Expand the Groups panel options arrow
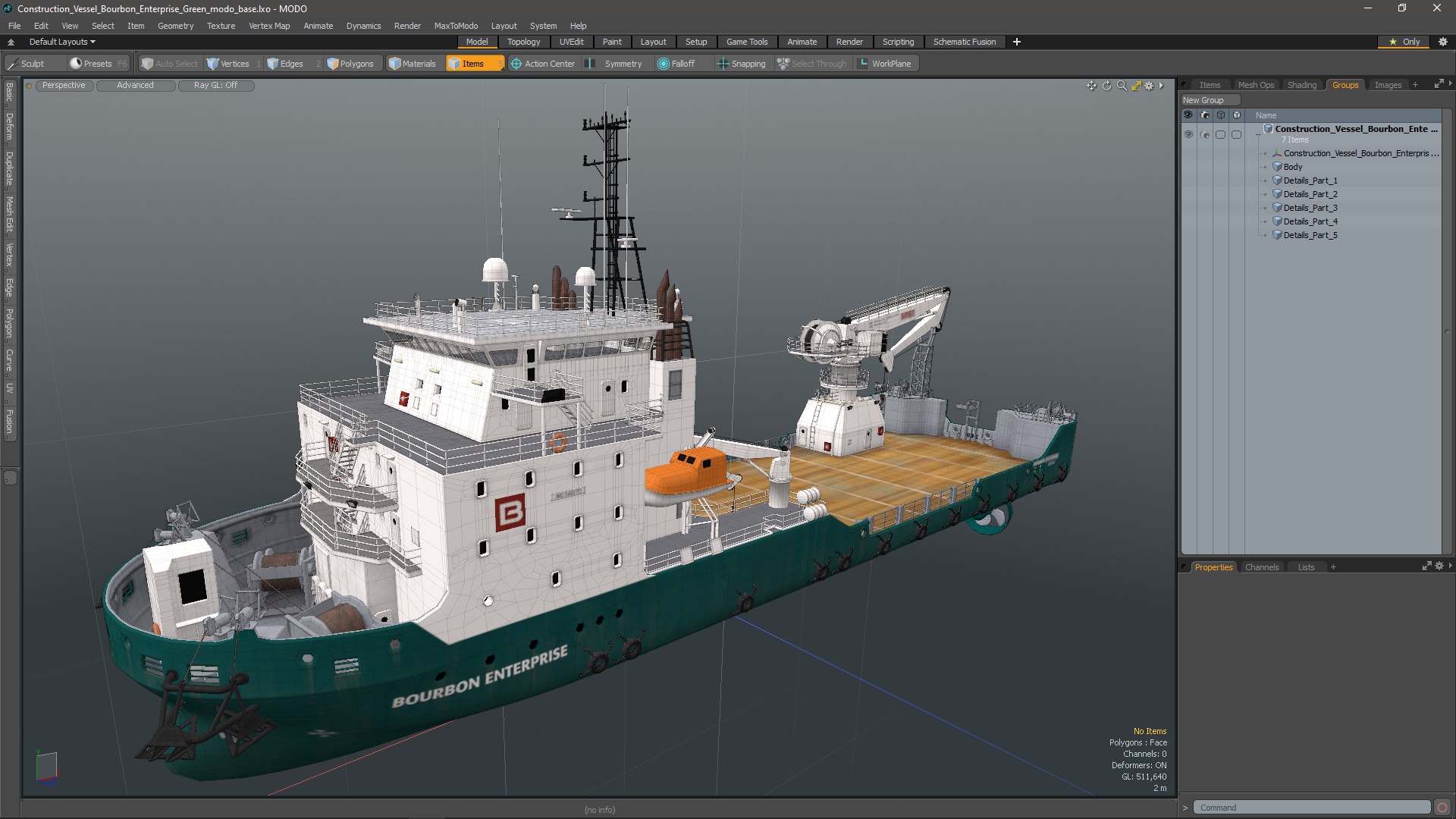Image resolution: width=1456 pixels, height=819 pixels. point(1450,83)
